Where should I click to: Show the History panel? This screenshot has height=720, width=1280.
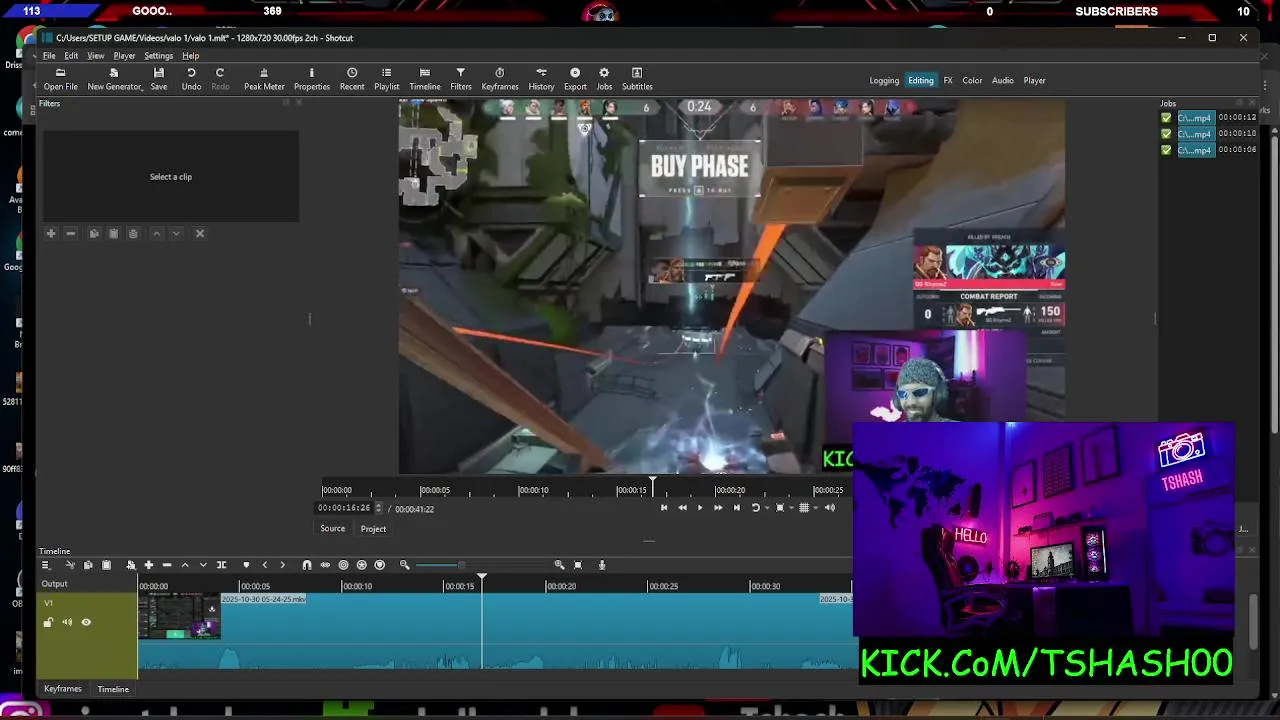coord(541,79)
